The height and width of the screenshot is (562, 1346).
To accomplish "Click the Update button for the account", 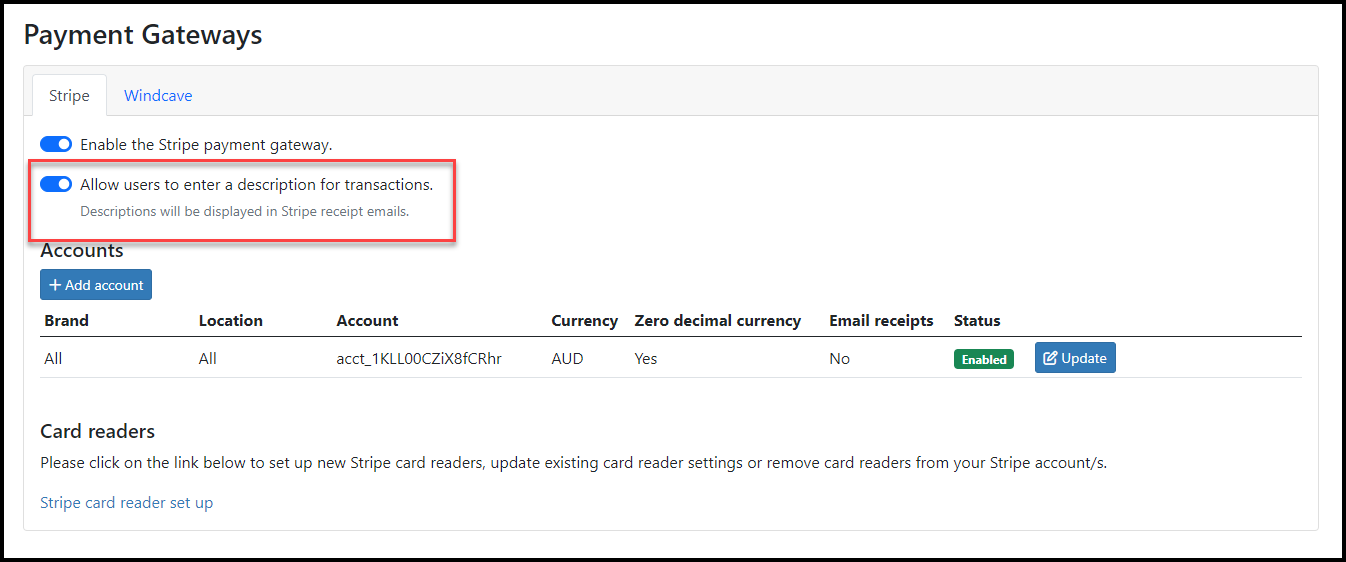I will pyautogui.click(x=1075, y=358).
